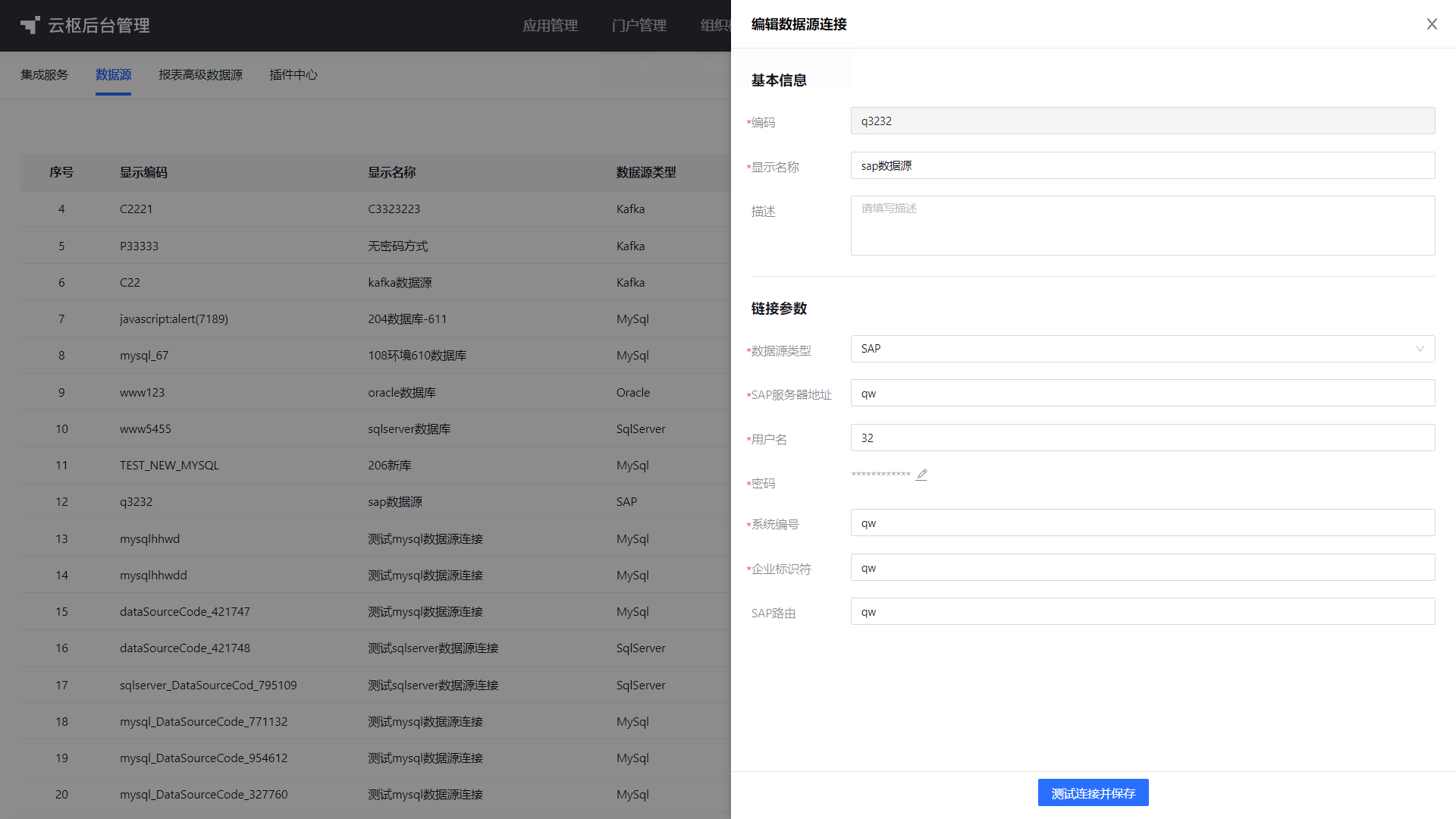This screenshot has height=819, width=1456.
Task: Click the password edit pencil icon
Action: pos(921,475)
